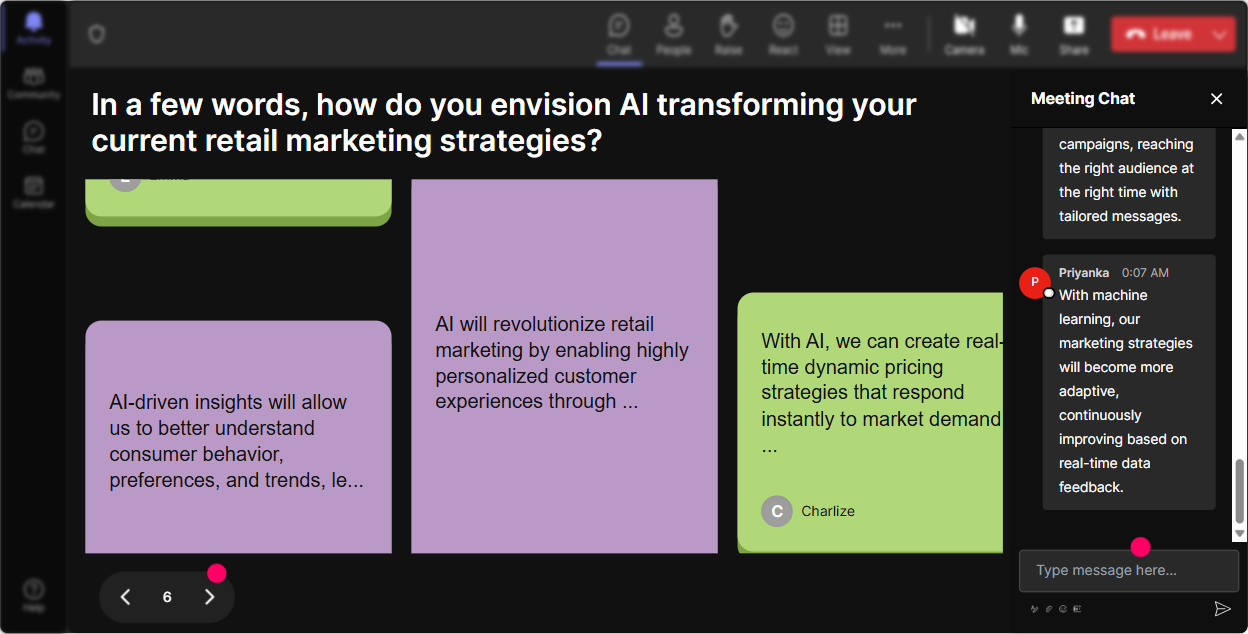Expand the Leave button dropdown arrow

click(1220, 34)
